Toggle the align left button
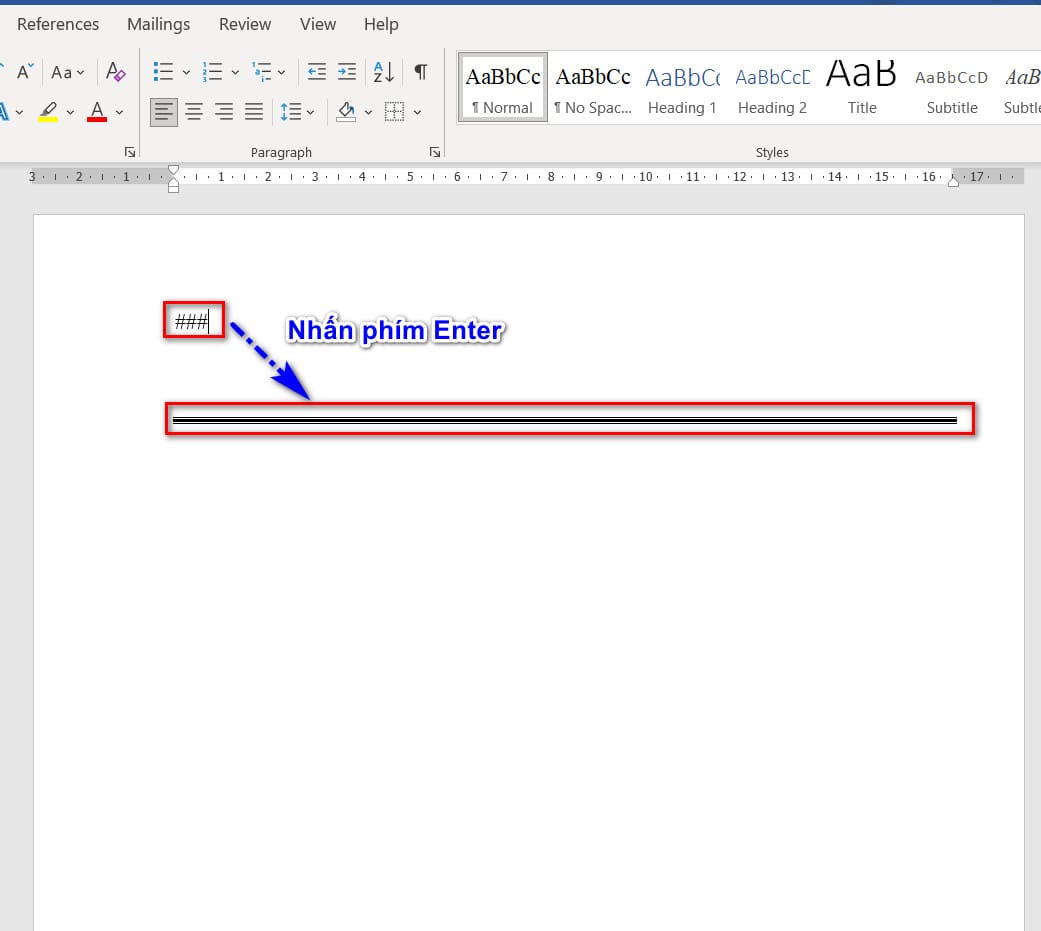The image size is (1041, 931). [x=164, y=112]
